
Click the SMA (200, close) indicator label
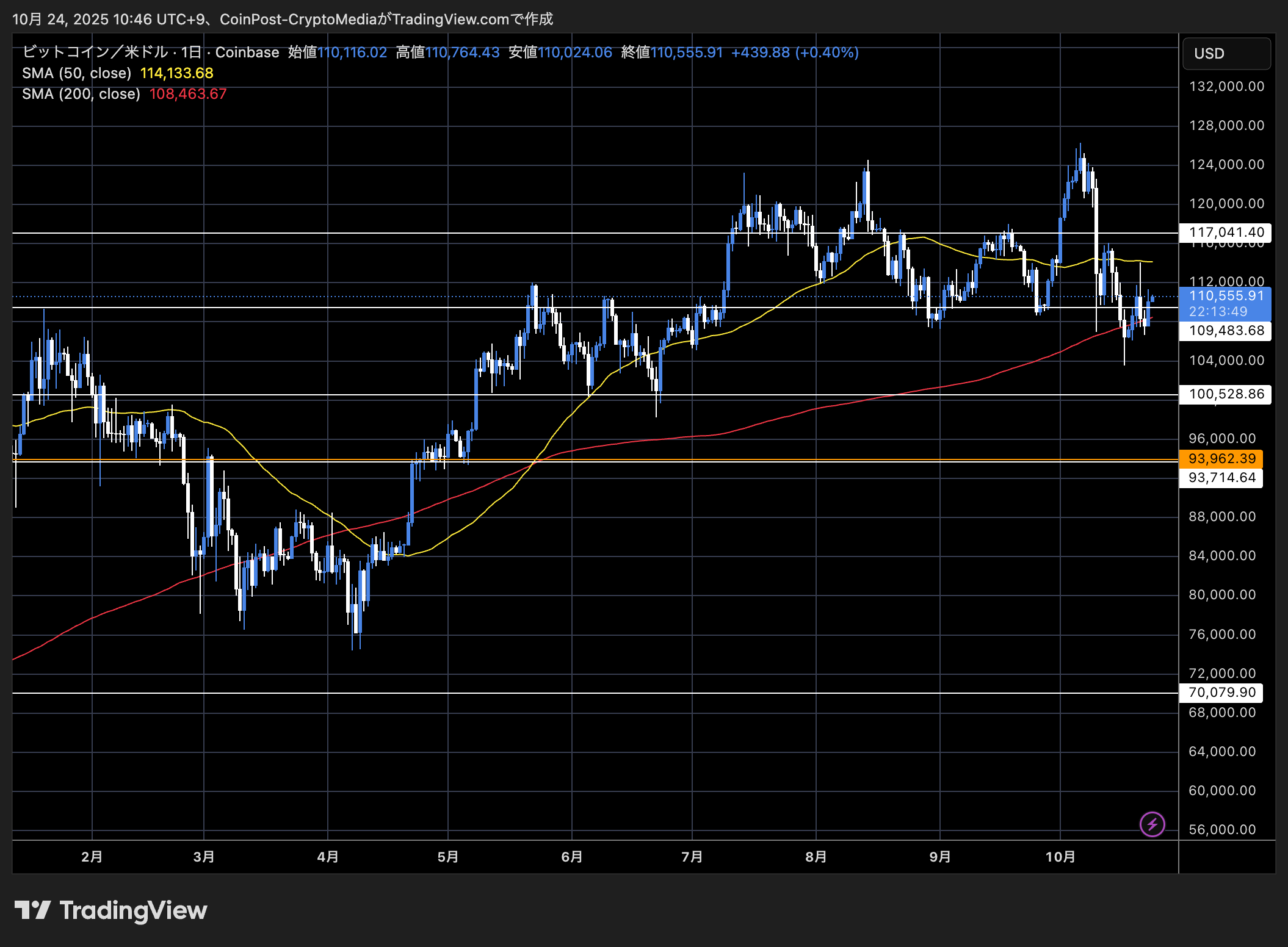(81, 94)
